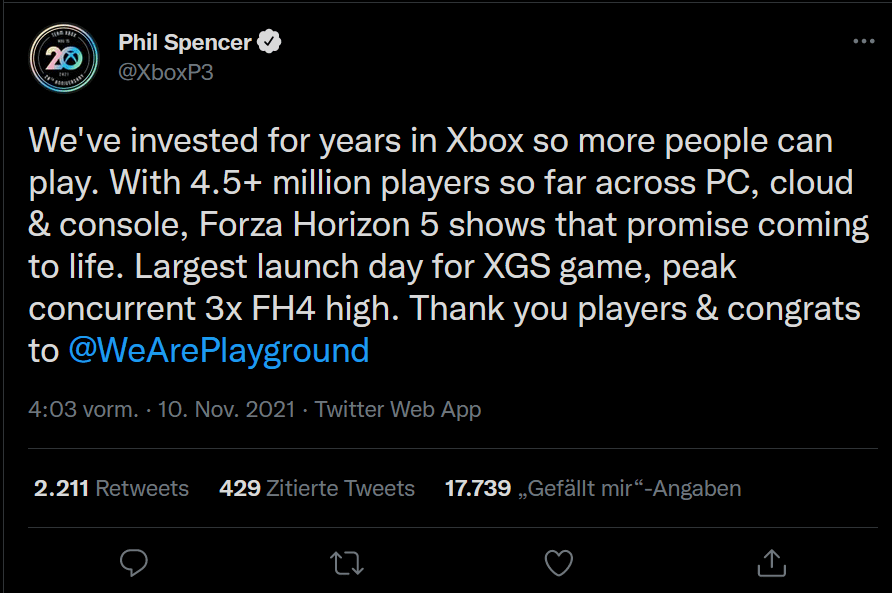Retweet this post using the arrows icon

click(x=347, y=562)
